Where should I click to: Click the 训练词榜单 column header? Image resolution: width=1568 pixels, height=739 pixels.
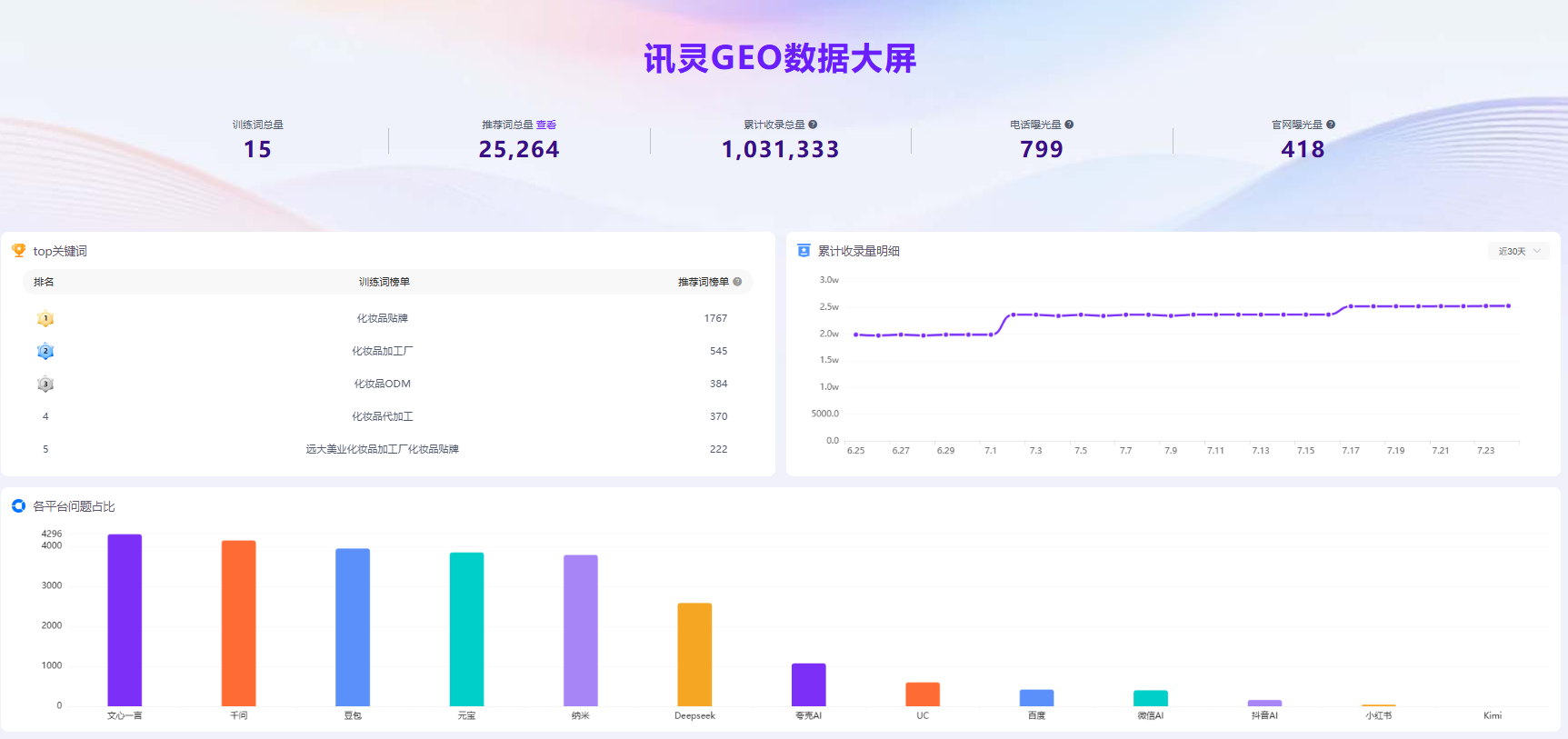[384, 282]
